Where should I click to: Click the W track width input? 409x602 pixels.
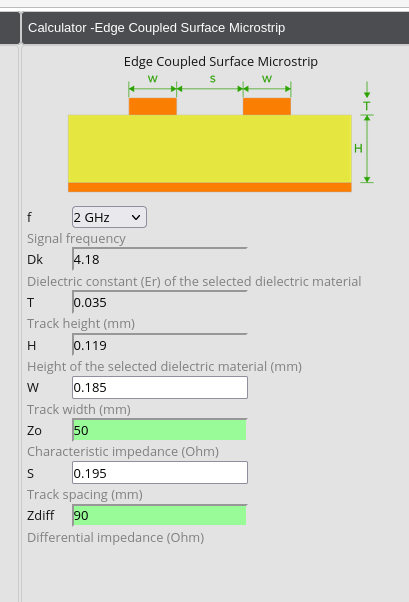(160, 387)
